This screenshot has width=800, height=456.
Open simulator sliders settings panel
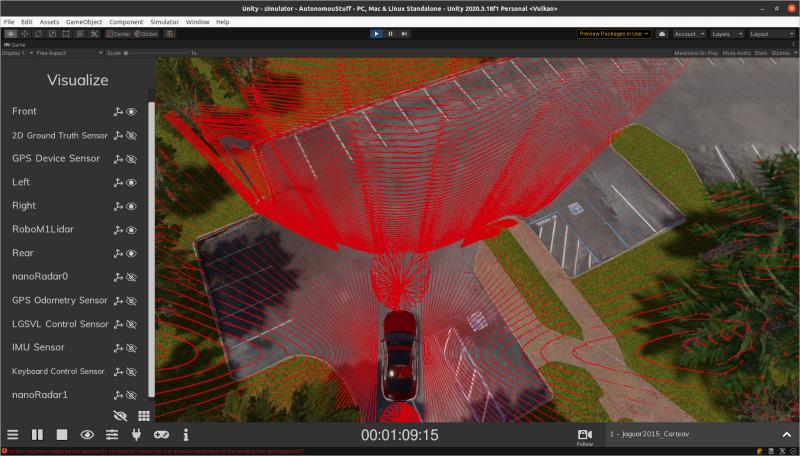coord(112,435)
